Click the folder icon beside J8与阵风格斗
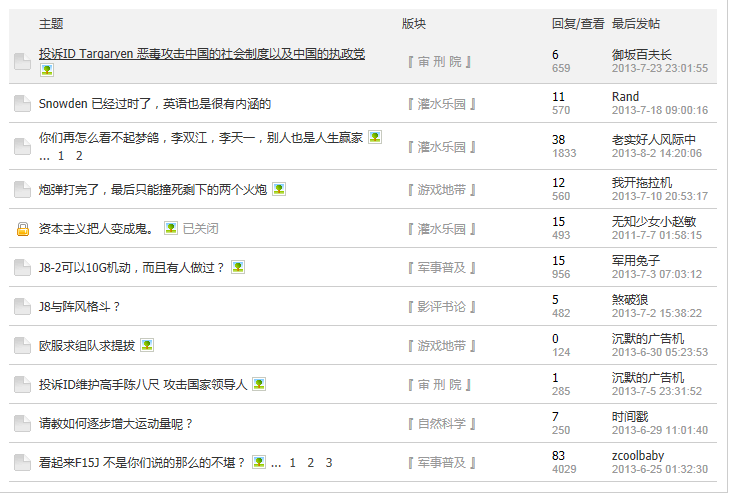 click(22, 307)
